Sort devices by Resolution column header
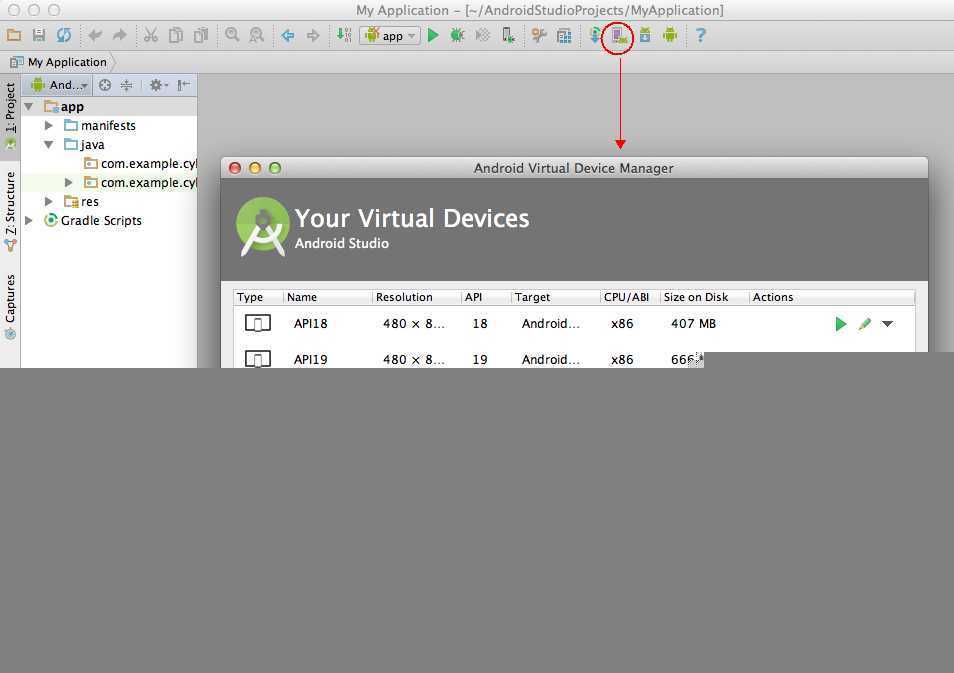This screenshot has width=954, height=673. (x=417, y=297)
